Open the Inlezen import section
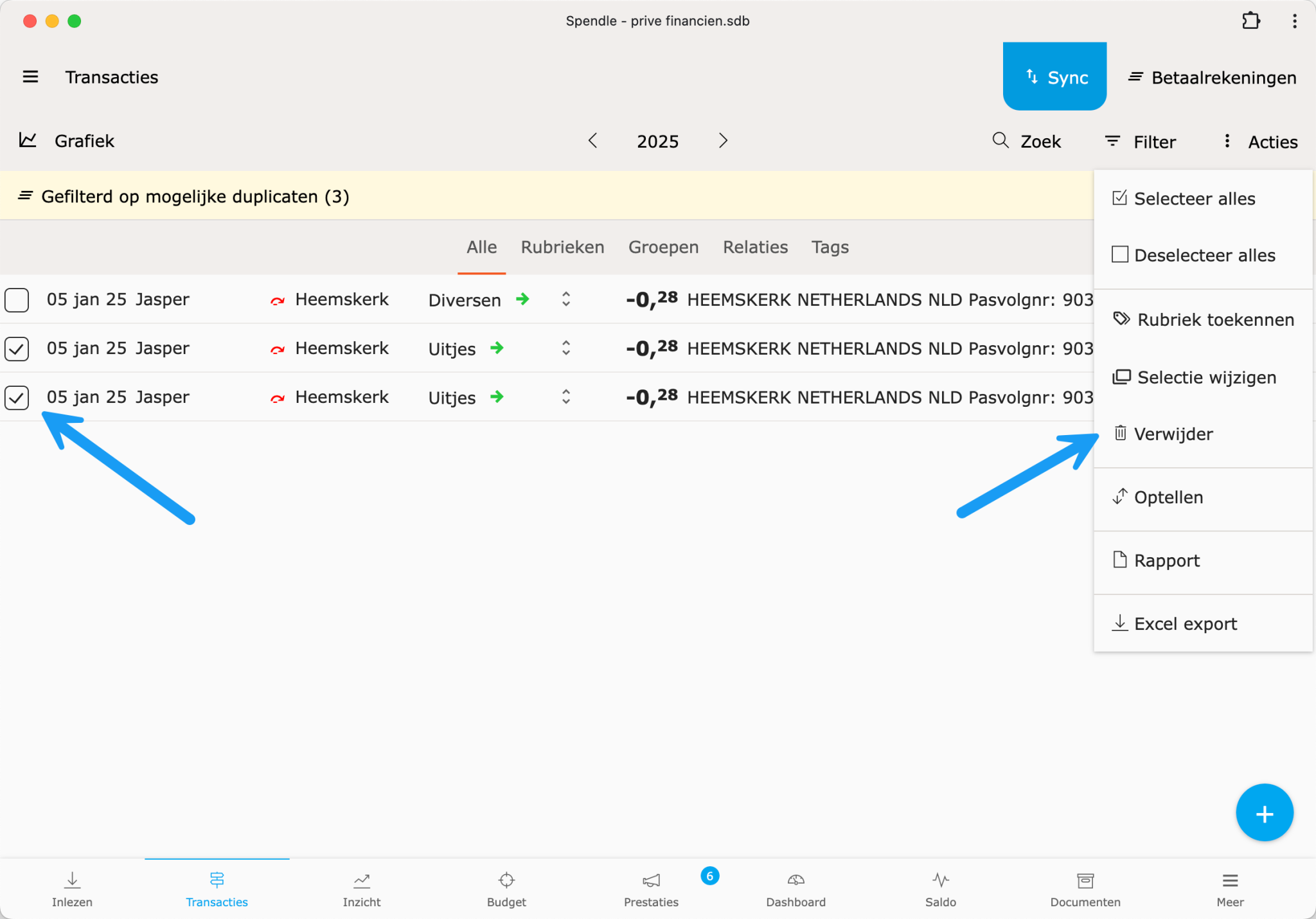 point(72,889)
